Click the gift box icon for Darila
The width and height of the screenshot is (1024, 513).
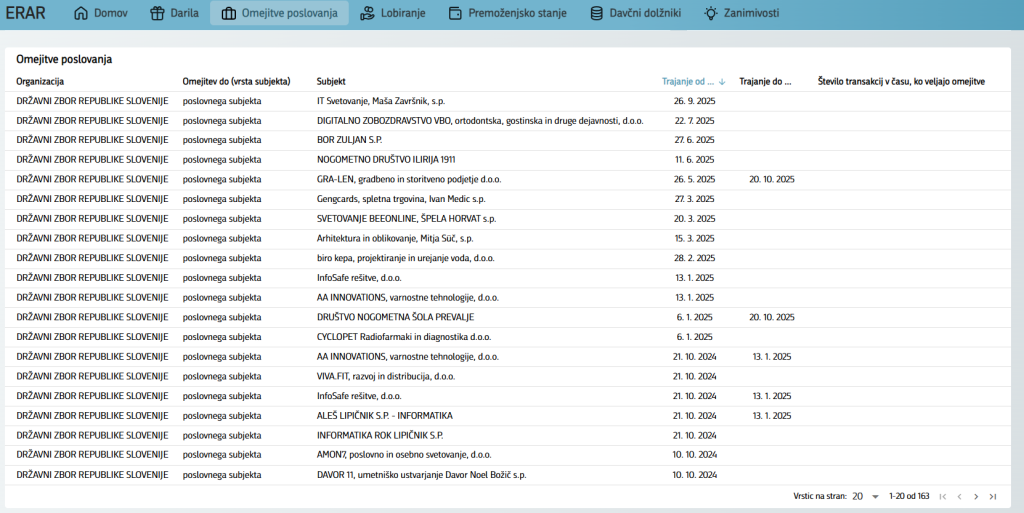(156, 14)
